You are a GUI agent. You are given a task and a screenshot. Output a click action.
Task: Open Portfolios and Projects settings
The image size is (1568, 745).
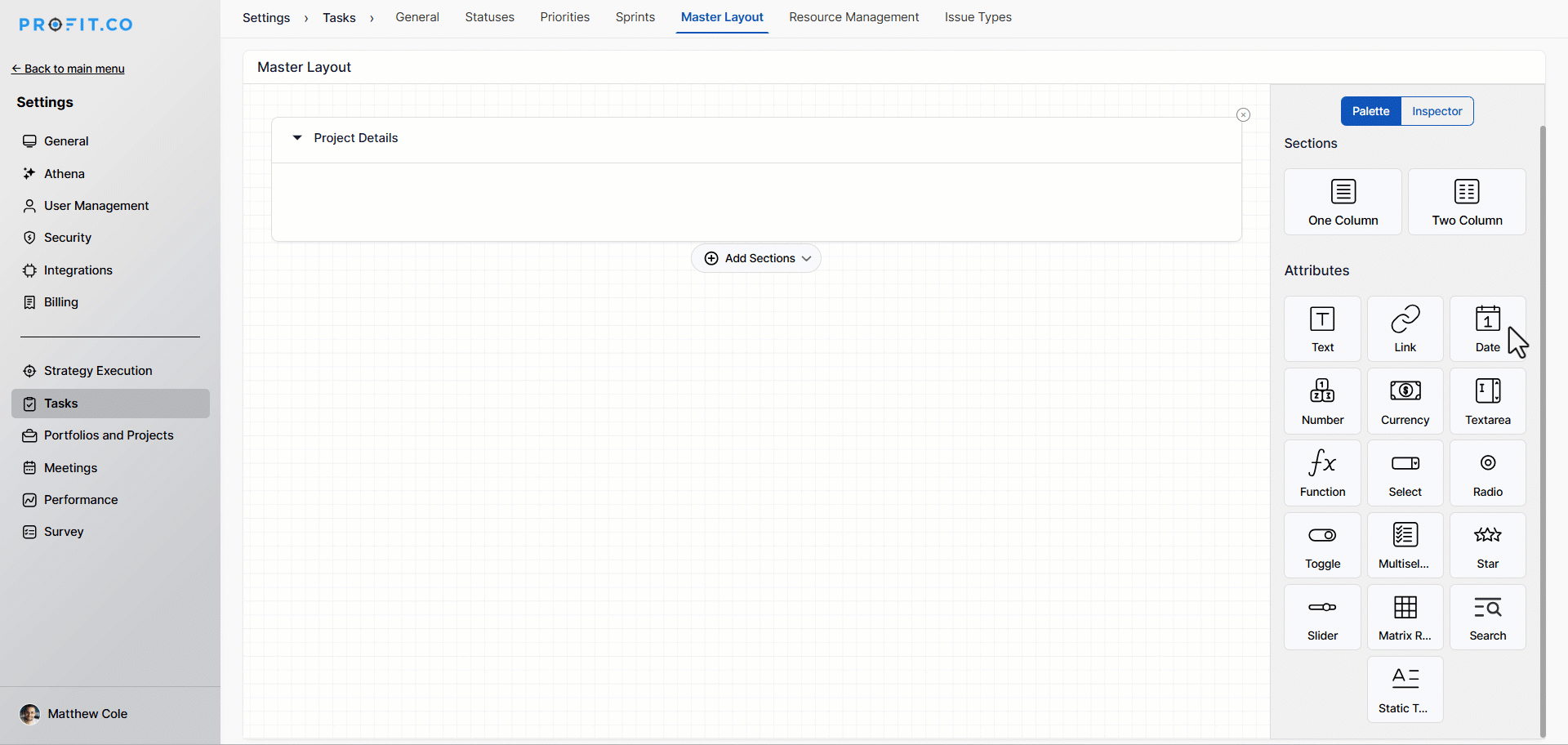tap(109, 435)
